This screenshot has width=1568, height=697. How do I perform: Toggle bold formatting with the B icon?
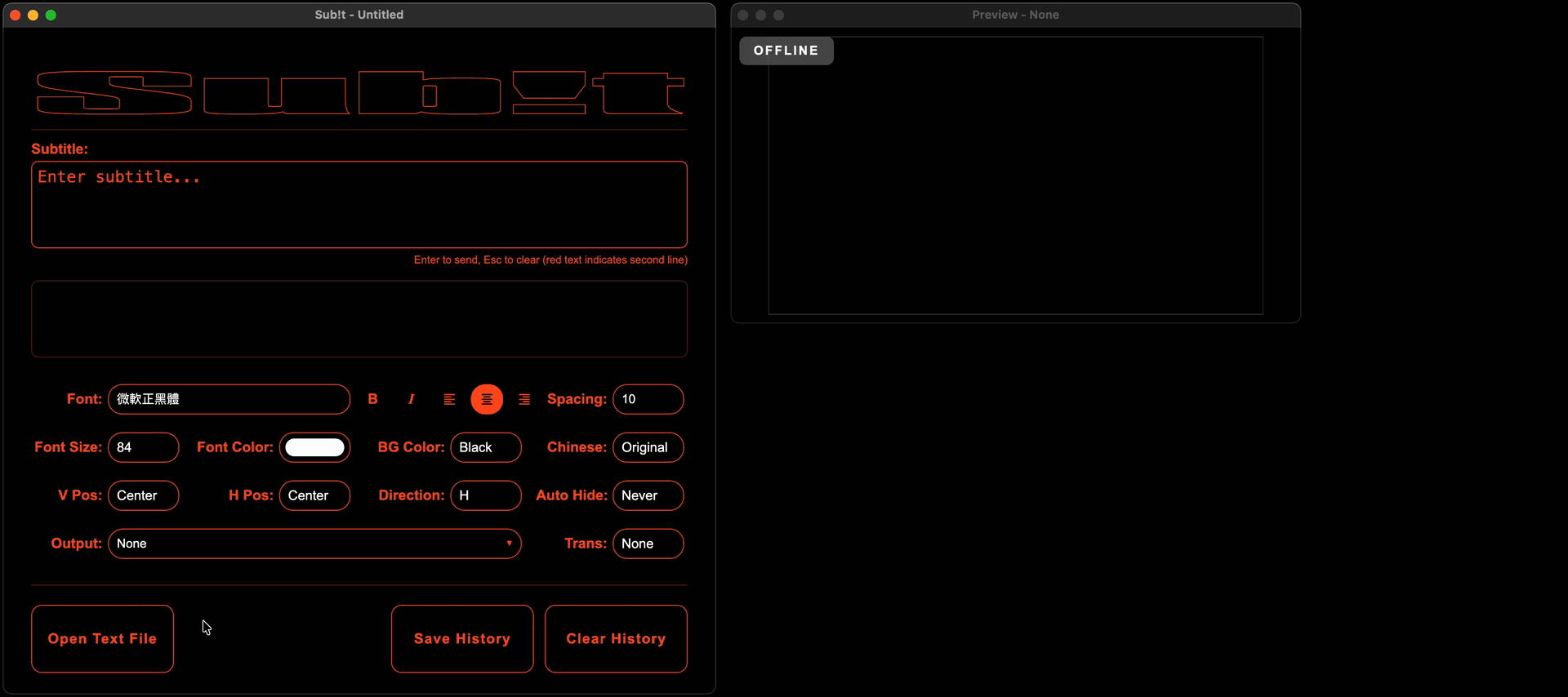click(x=372, y=399)
